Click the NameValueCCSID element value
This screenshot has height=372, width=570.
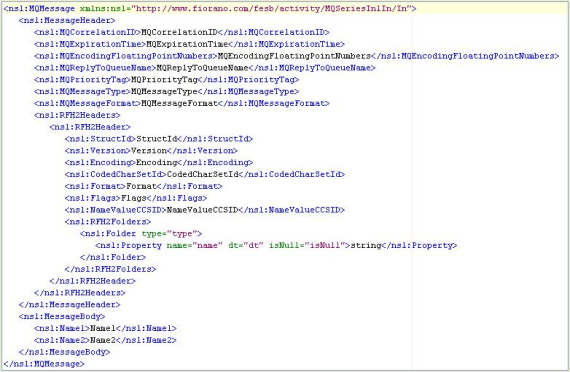click(x=202, y=210)
